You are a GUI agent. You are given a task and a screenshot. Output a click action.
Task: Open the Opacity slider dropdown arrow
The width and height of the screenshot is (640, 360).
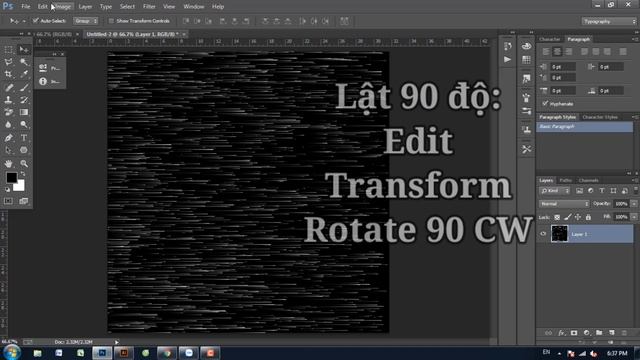coord(634,204)
